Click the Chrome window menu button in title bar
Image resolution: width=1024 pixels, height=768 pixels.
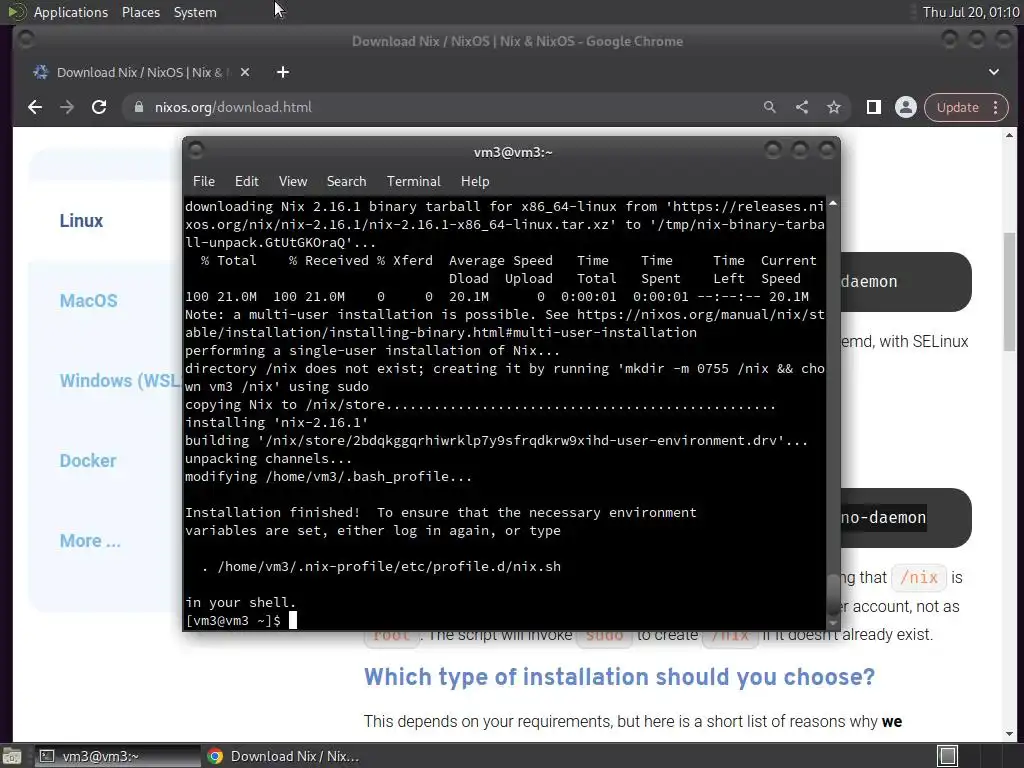click(25, 40)
